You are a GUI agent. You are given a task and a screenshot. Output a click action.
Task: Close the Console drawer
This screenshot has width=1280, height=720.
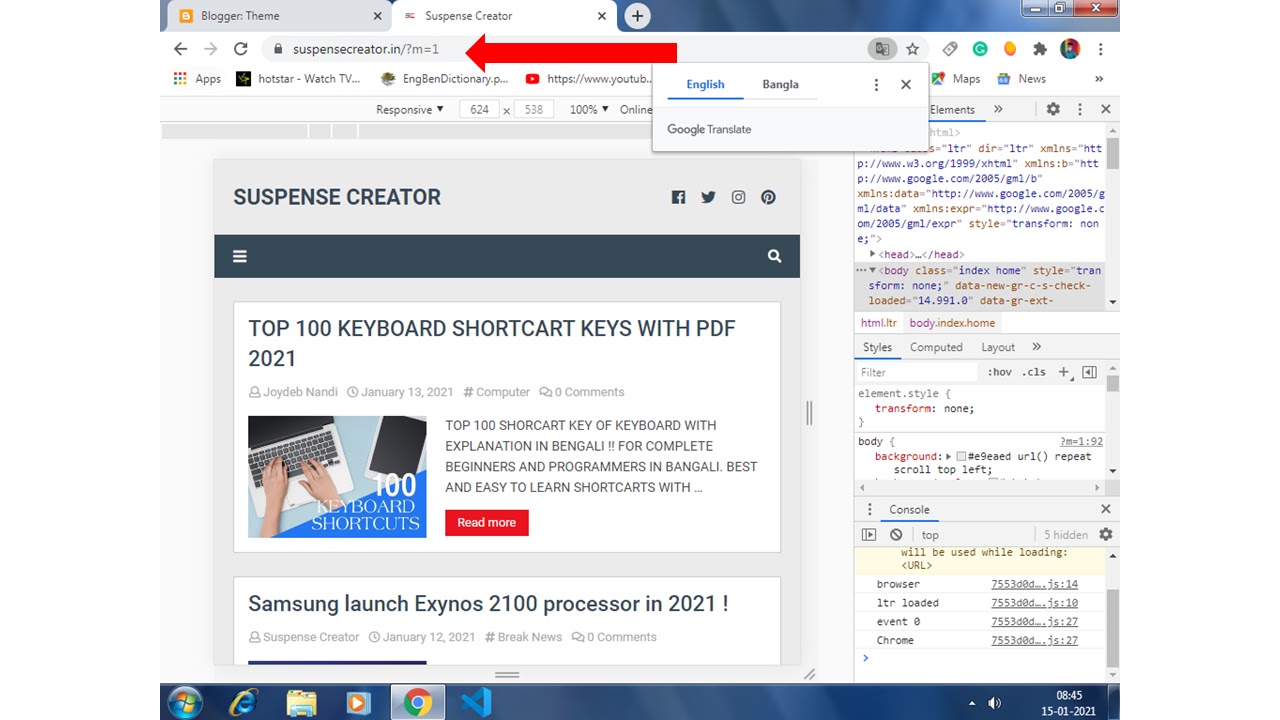[x=1105, y=509]
